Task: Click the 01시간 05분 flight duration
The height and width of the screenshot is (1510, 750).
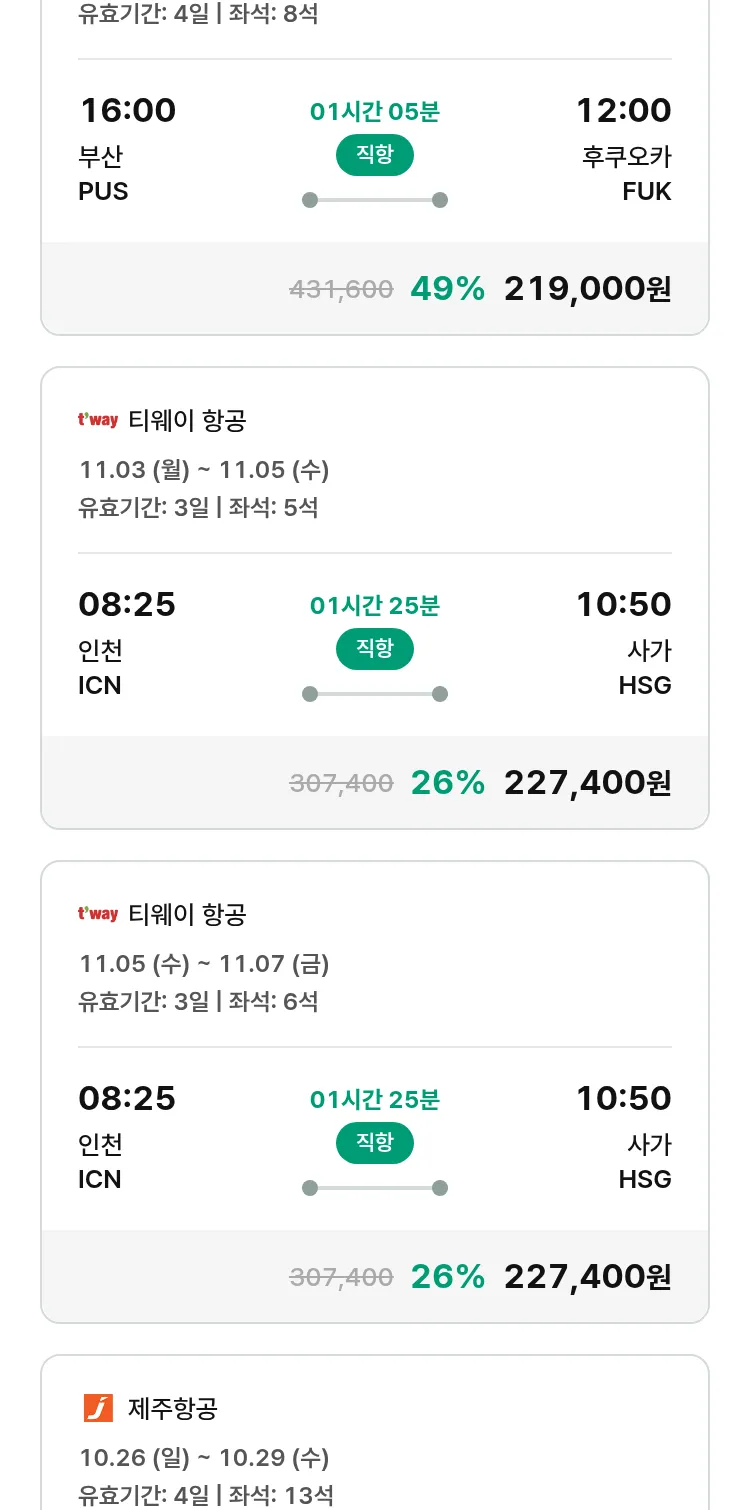Action: point(374,112)
